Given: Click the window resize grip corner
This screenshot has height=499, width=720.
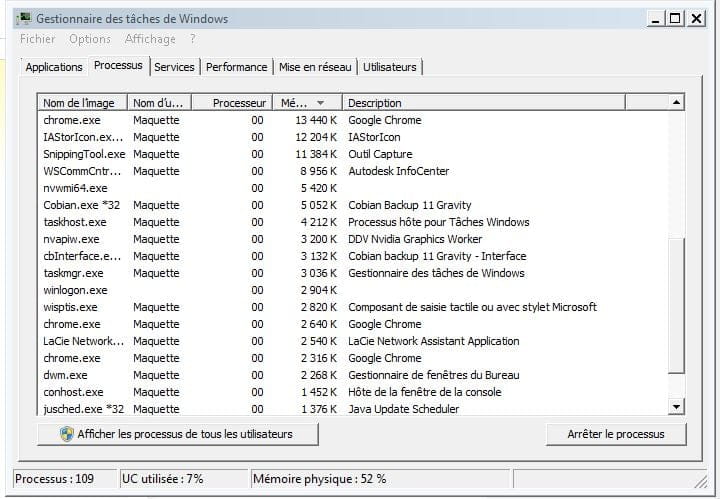Looking at the screenshot, I should point(701,481).
